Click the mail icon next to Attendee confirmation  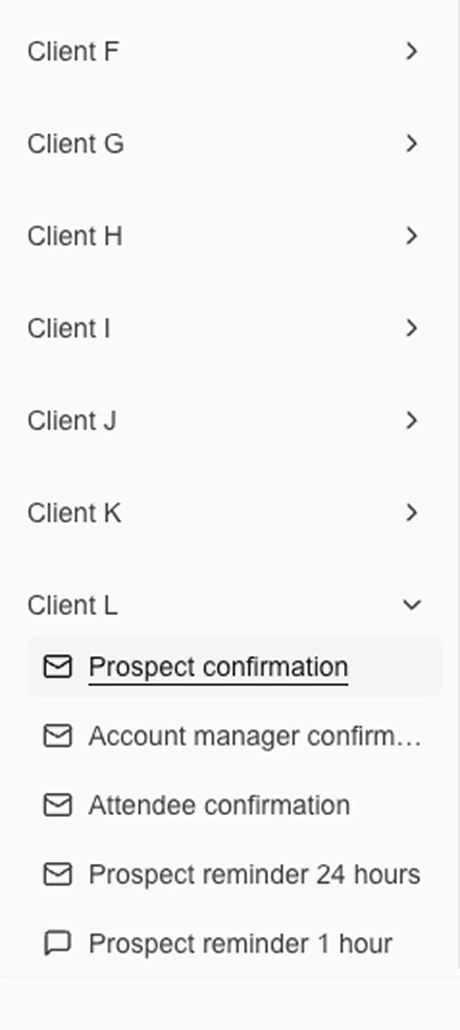click(57, 805)
